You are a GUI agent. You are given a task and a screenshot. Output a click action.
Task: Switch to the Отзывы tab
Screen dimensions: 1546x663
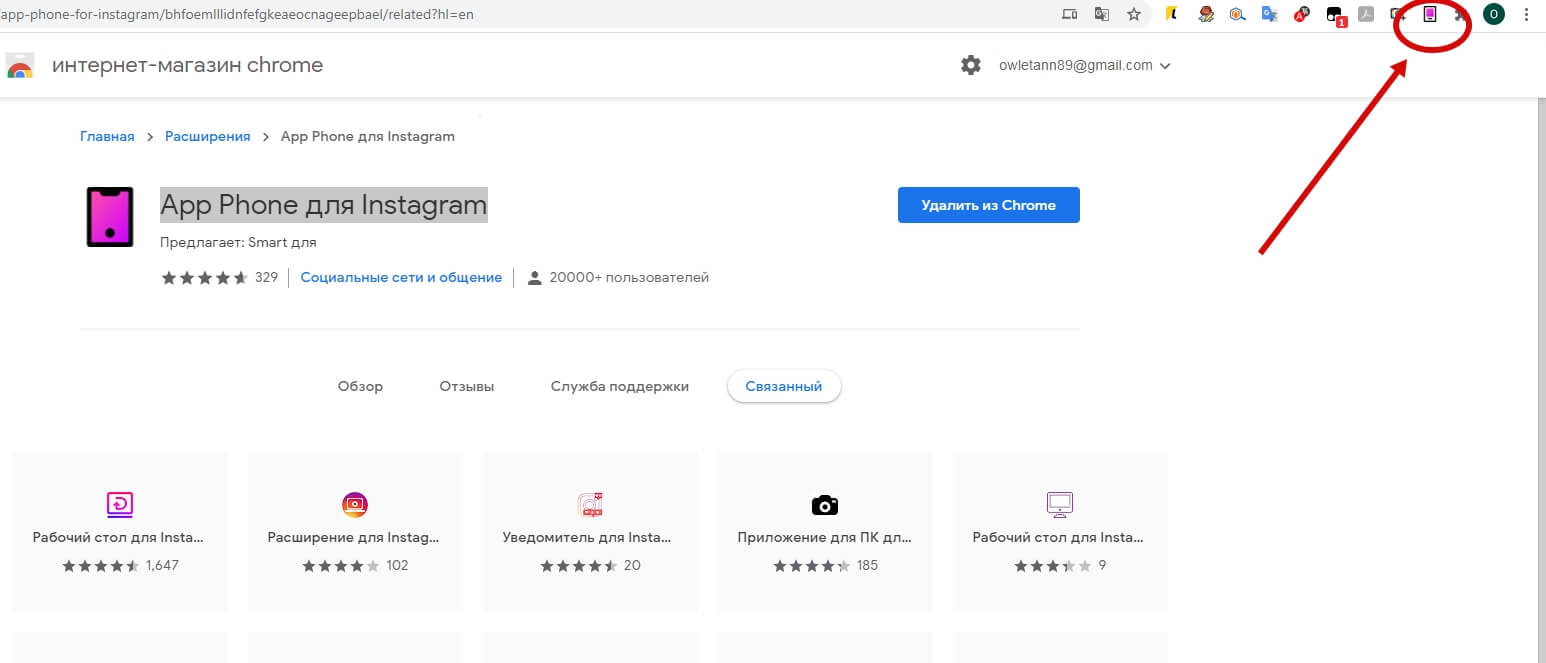pyautogui.click(x=466, y=386)
